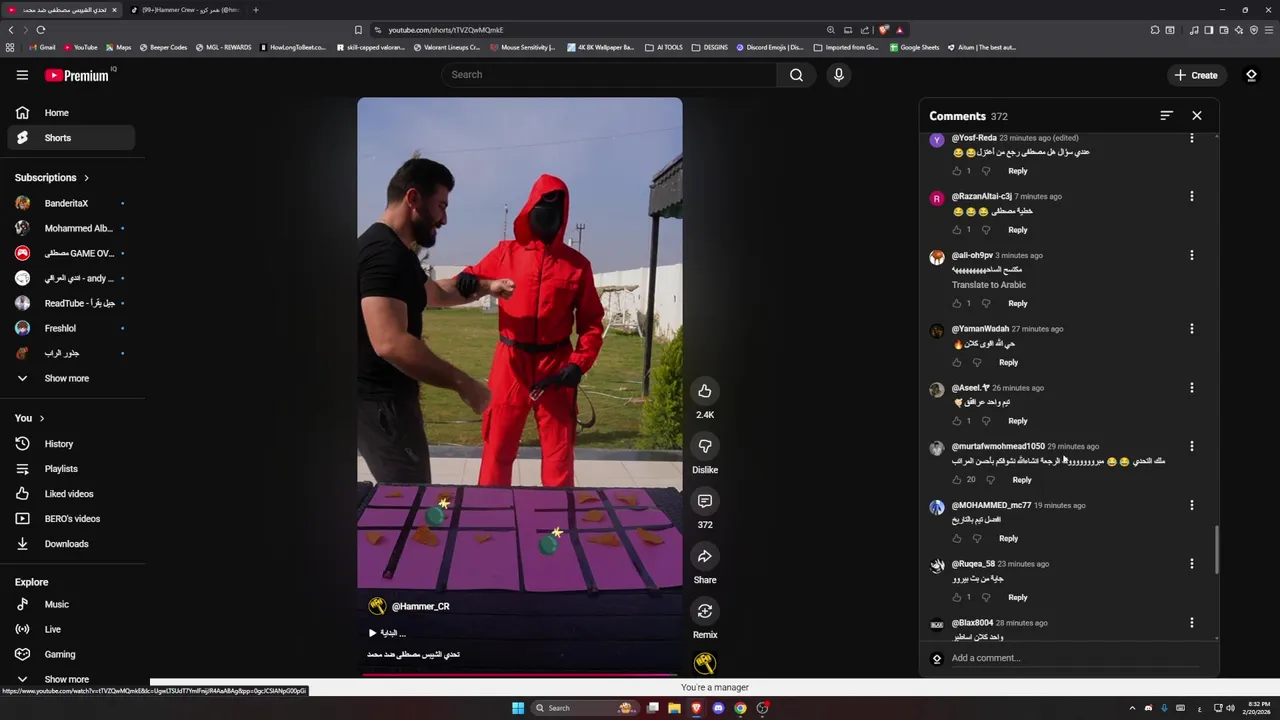Viewport: 1280px width, 720px height.
Task: Select Shorts in sidebar
Action: (x=70, y=138)
